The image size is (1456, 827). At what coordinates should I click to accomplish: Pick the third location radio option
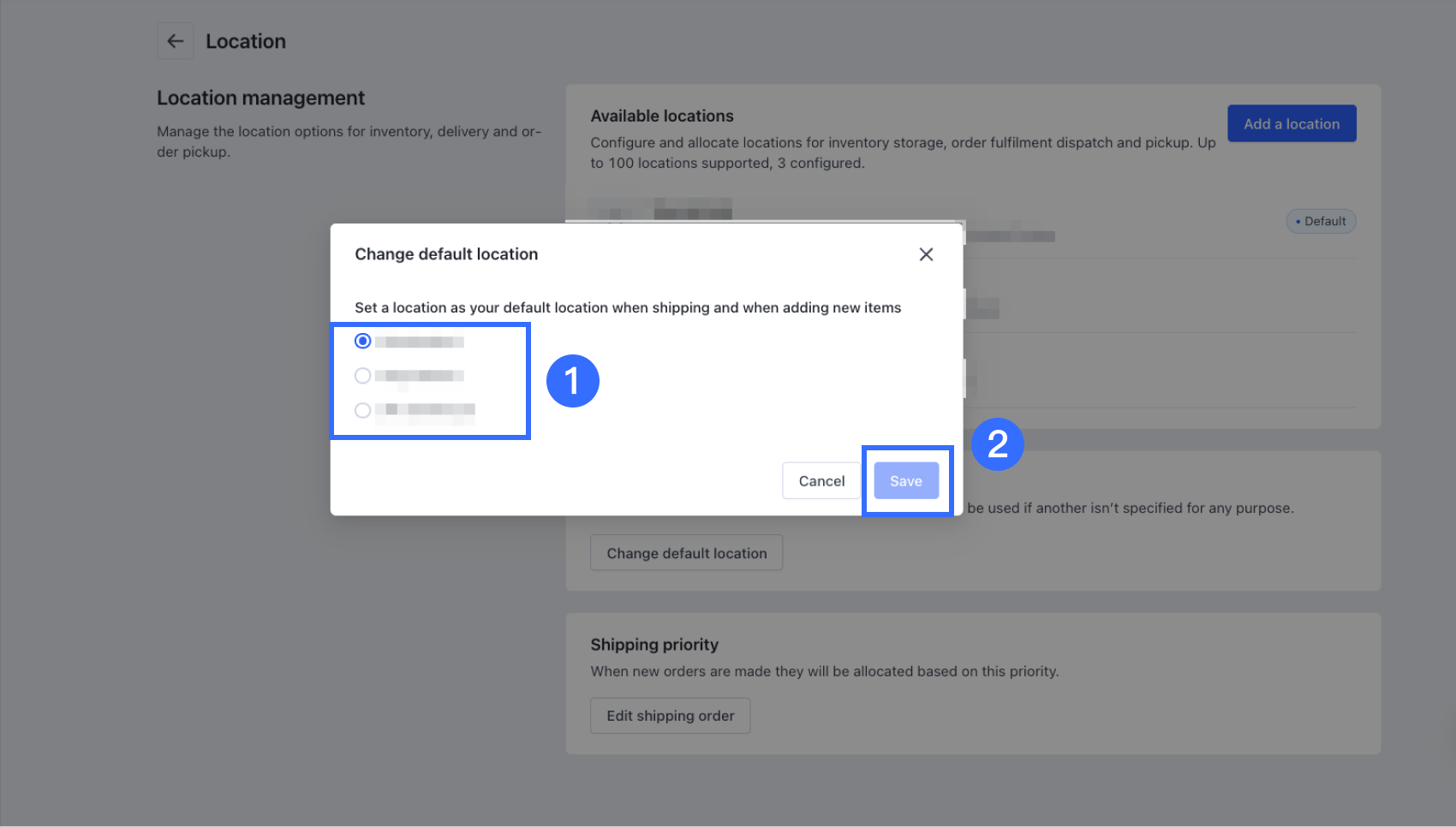click(363, 410)
